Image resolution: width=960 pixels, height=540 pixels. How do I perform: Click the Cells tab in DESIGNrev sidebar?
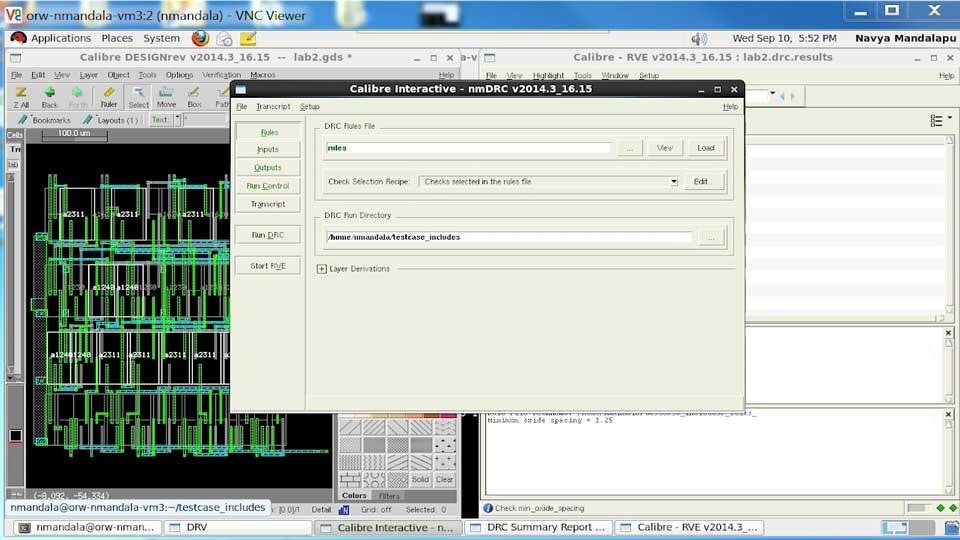[15, 135]
